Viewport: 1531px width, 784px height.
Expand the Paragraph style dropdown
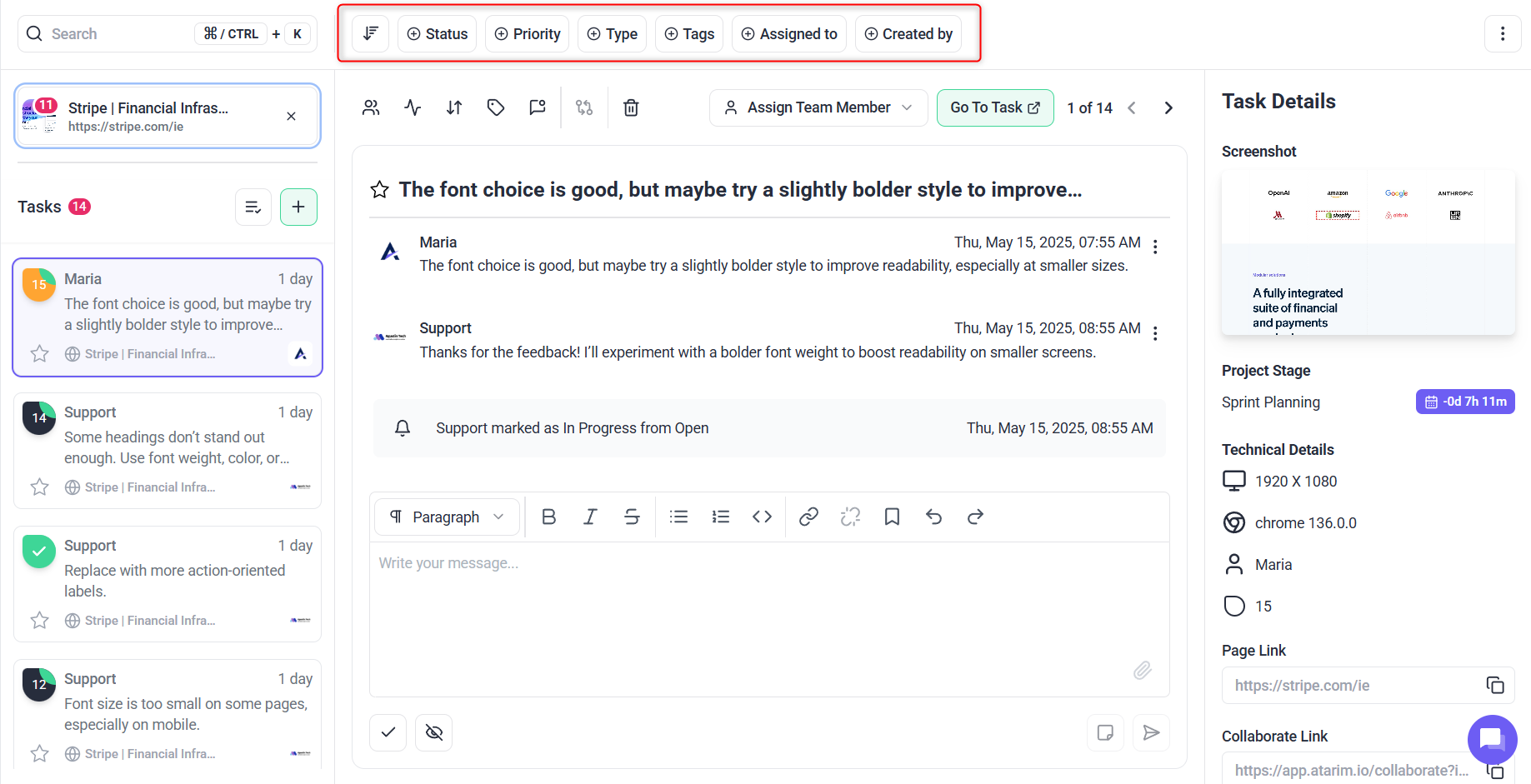tap(448, 517)
